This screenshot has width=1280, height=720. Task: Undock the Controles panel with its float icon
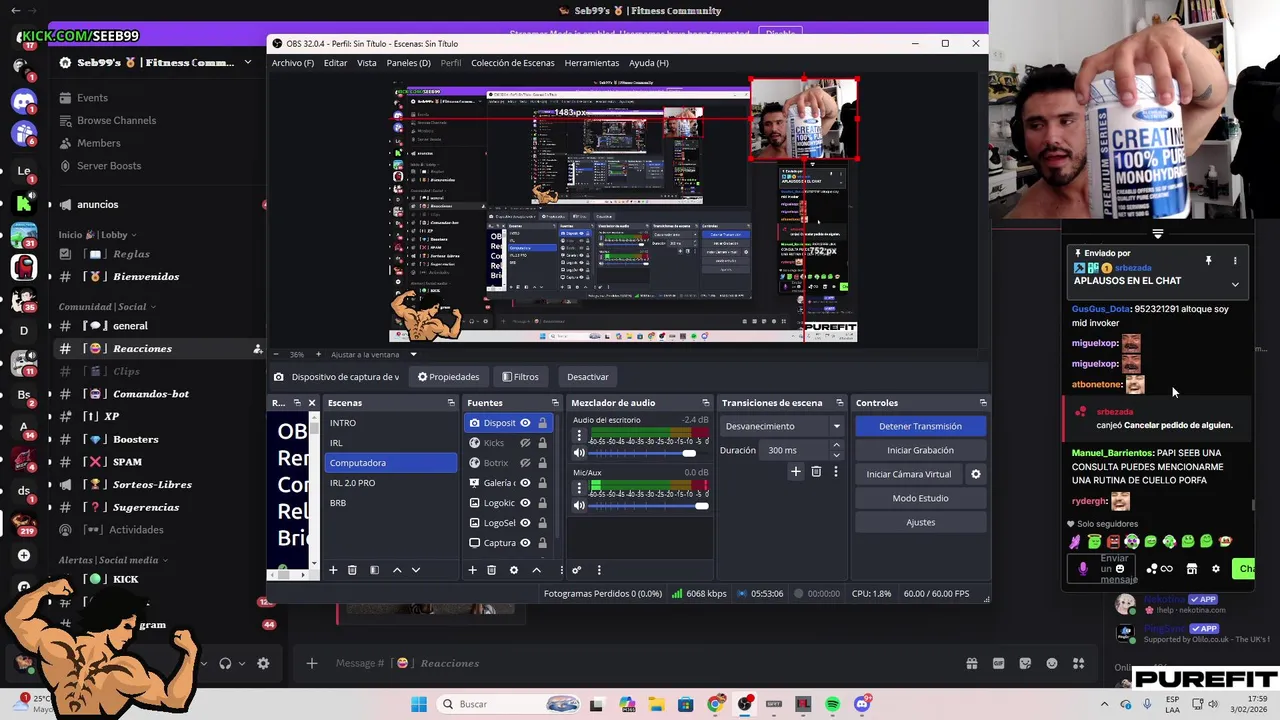983,403
